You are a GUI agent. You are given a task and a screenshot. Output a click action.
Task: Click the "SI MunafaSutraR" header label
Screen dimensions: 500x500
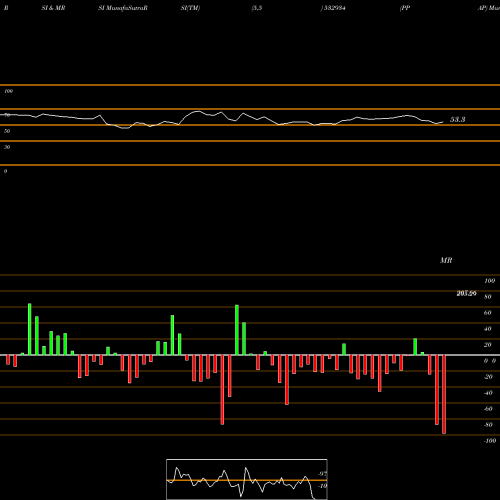coord(123,8)
